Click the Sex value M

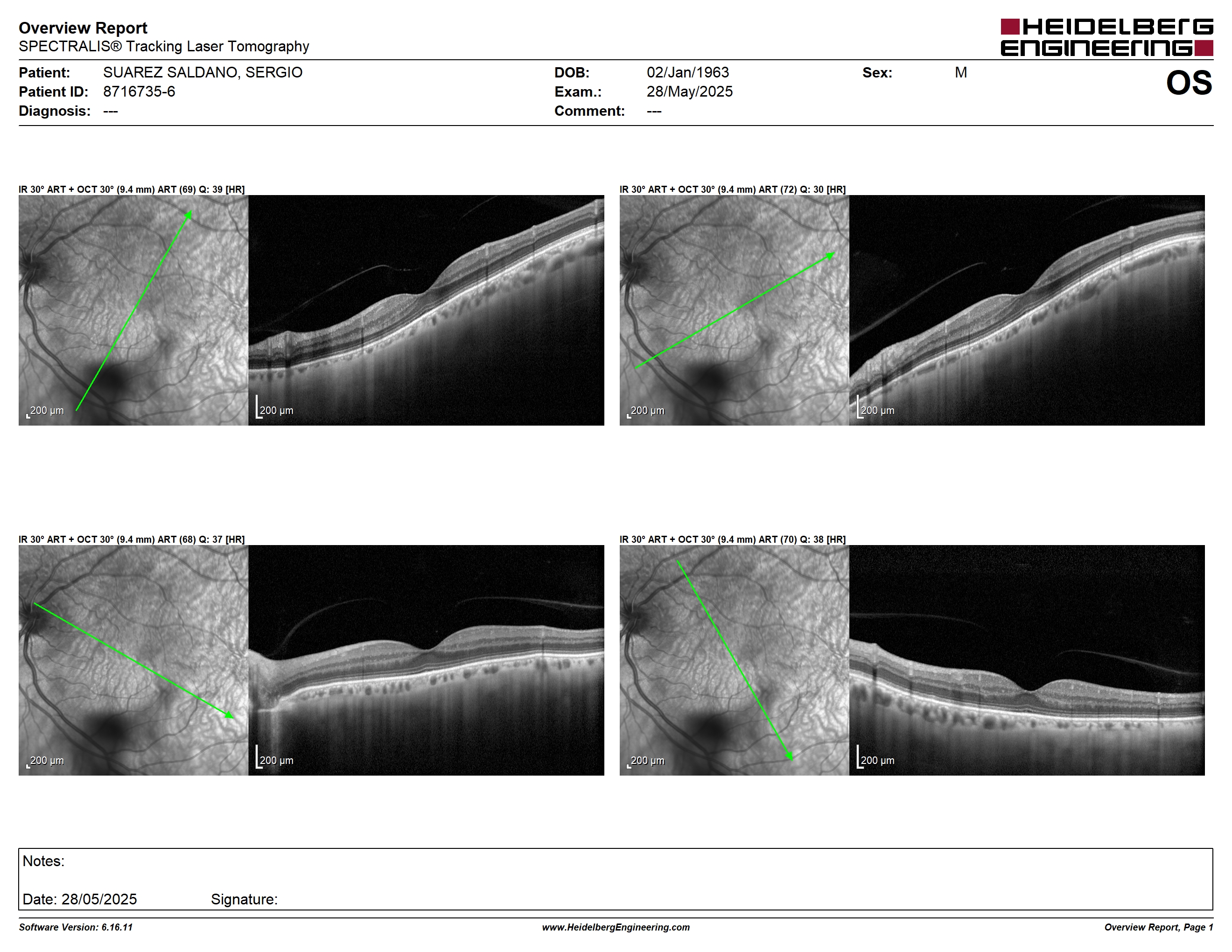pyautogui.click(x=961, y=72)
